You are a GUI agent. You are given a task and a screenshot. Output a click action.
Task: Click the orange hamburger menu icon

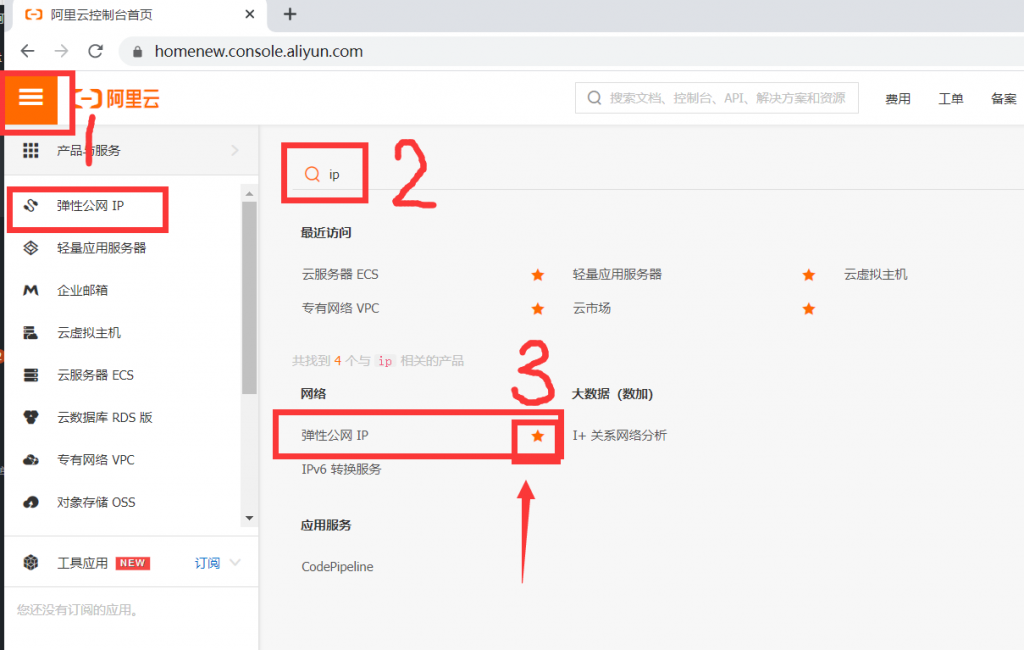coord(31,97)
